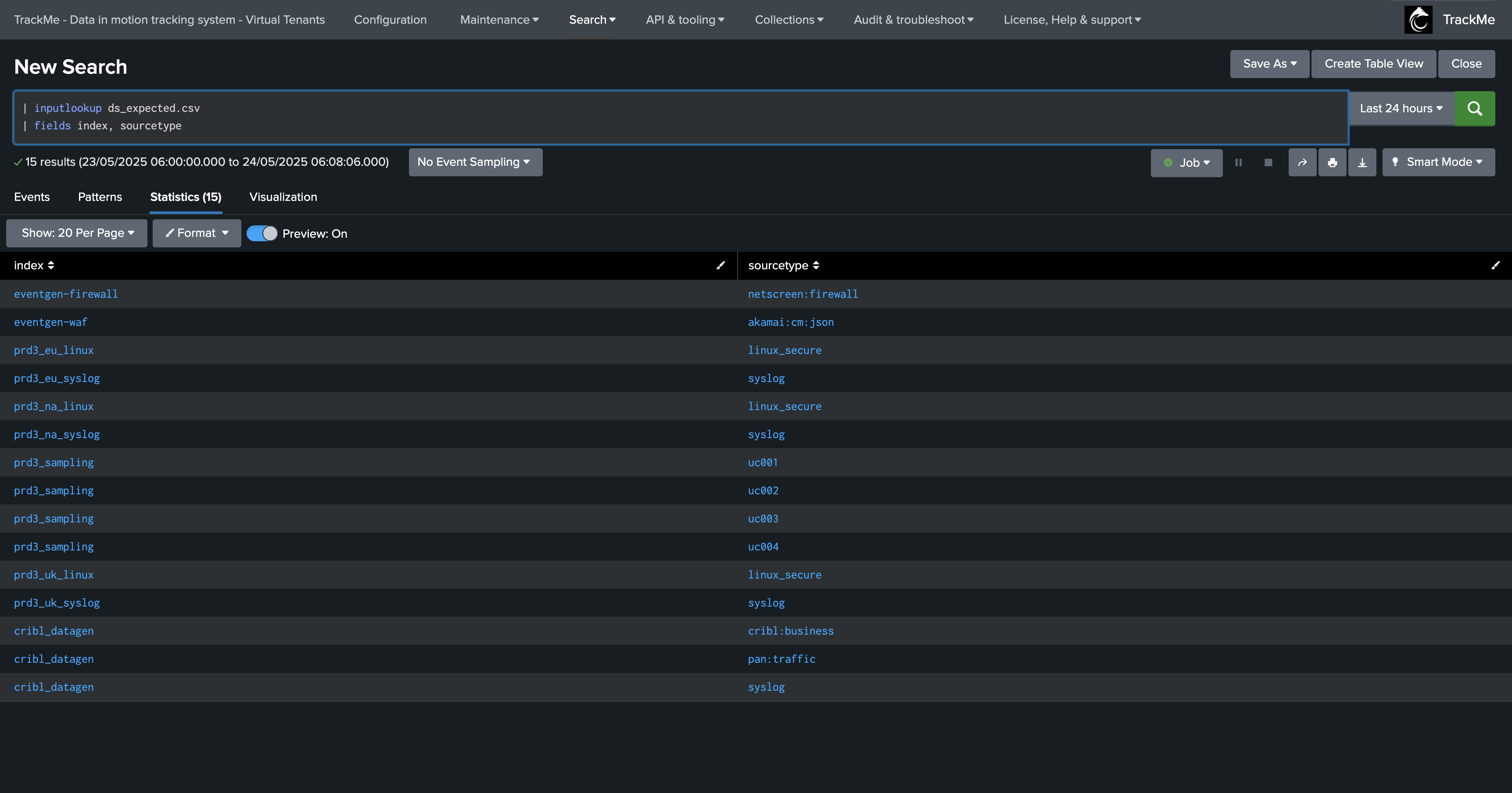Click the export download icon
This screenshot has height=793, width=1512.
click(1362, 162)
